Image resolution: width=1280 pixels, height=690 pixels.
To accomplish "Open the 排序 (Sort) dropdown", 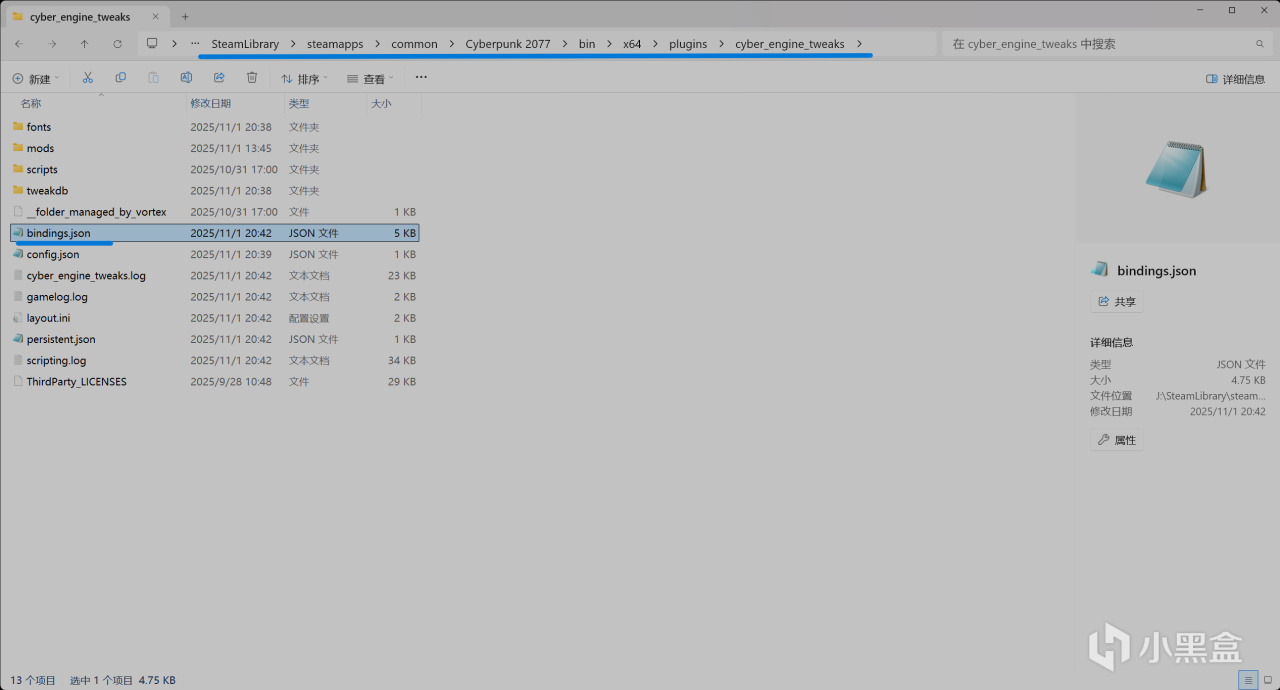I will [305, 79].
